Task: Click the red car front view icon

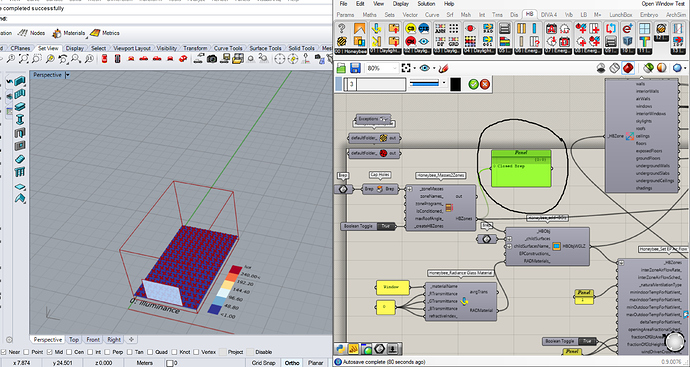Action: [x=131, y=59]
